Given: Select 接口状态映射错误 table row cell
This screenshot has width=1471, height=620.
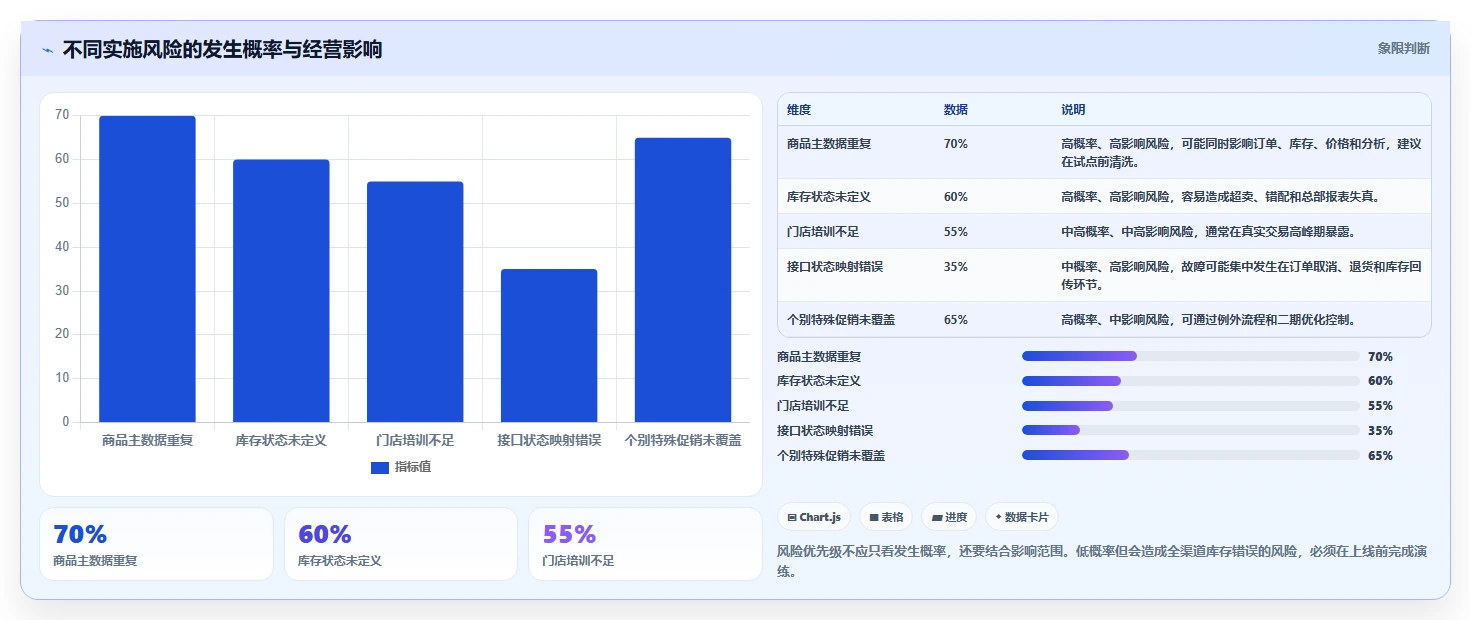Looking at the screenshot, I should (x=835, y=267).
